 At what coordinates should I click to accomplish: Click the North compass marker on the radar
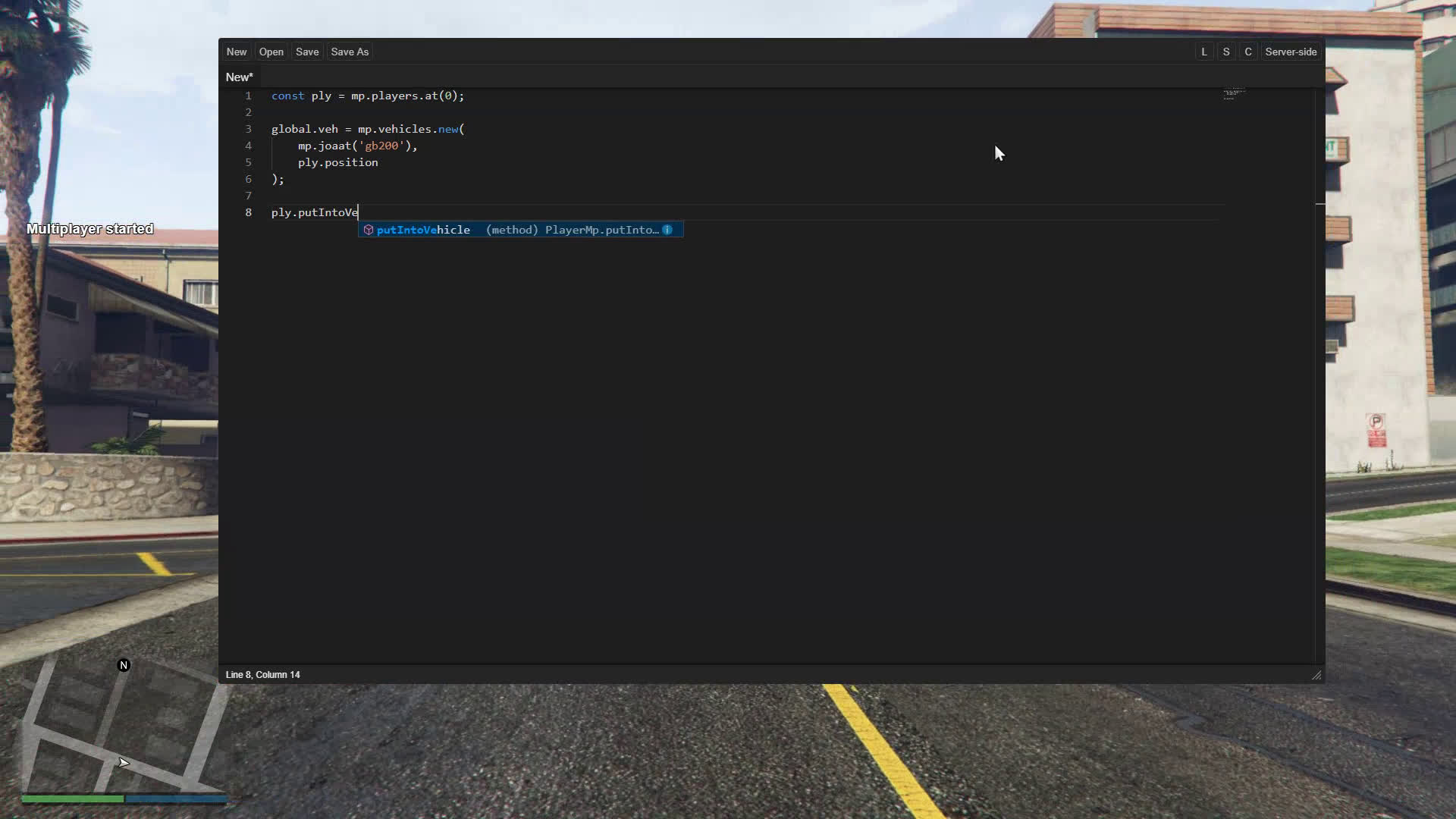click(x=124, y=665)
